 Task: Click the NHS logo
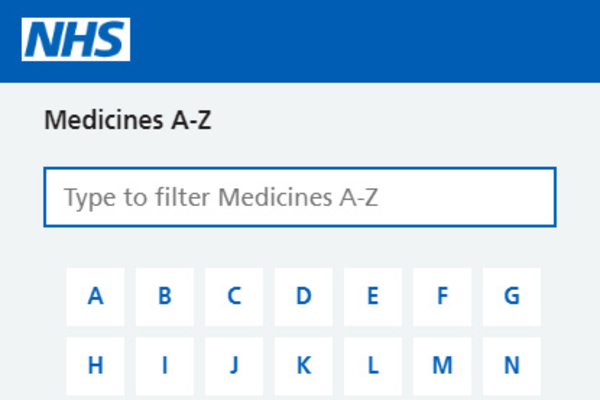coord(76,39)
